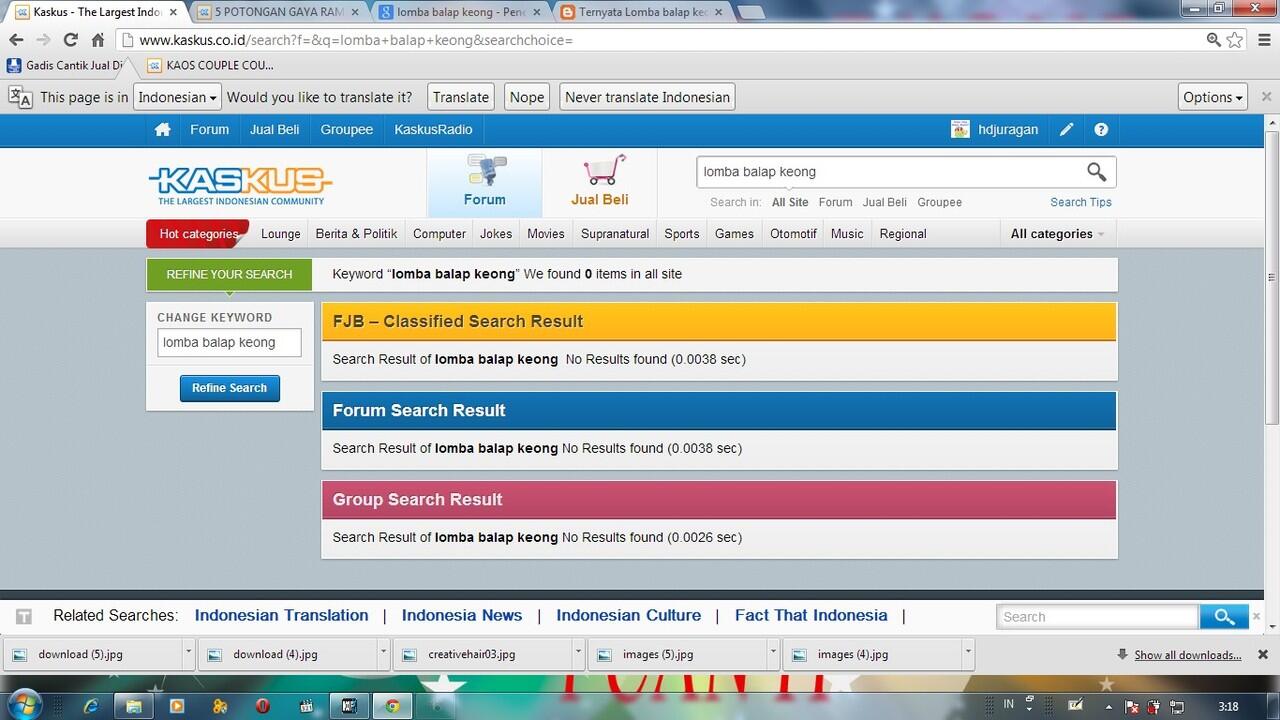Click the search magnifier in Kaskus search box
Screen dimensions: 1280x720
pyautogui.click(x=1097, y=172)
